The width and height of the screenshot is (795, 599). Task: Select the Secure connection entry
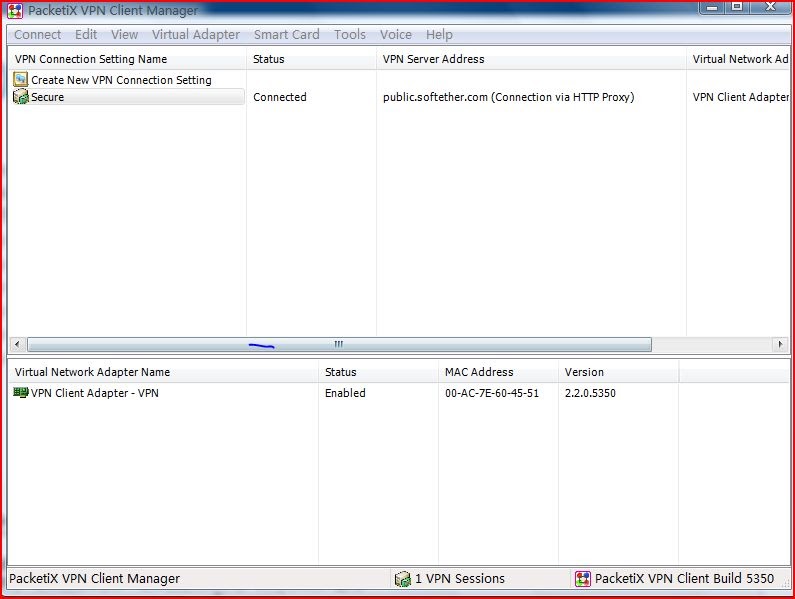(128, 96)
